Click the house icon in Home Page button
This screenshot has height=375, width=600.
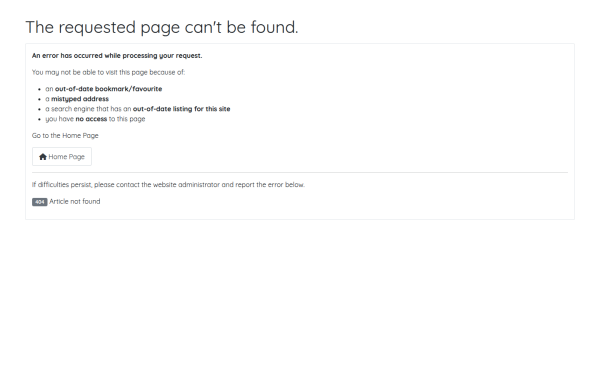pyautogui.click(x=43, y=157)
